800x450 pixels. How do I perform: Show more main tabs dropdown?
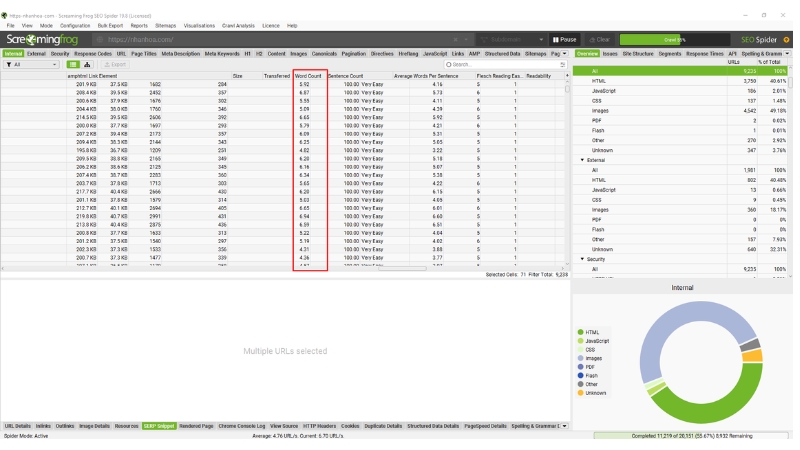point(565,54)
